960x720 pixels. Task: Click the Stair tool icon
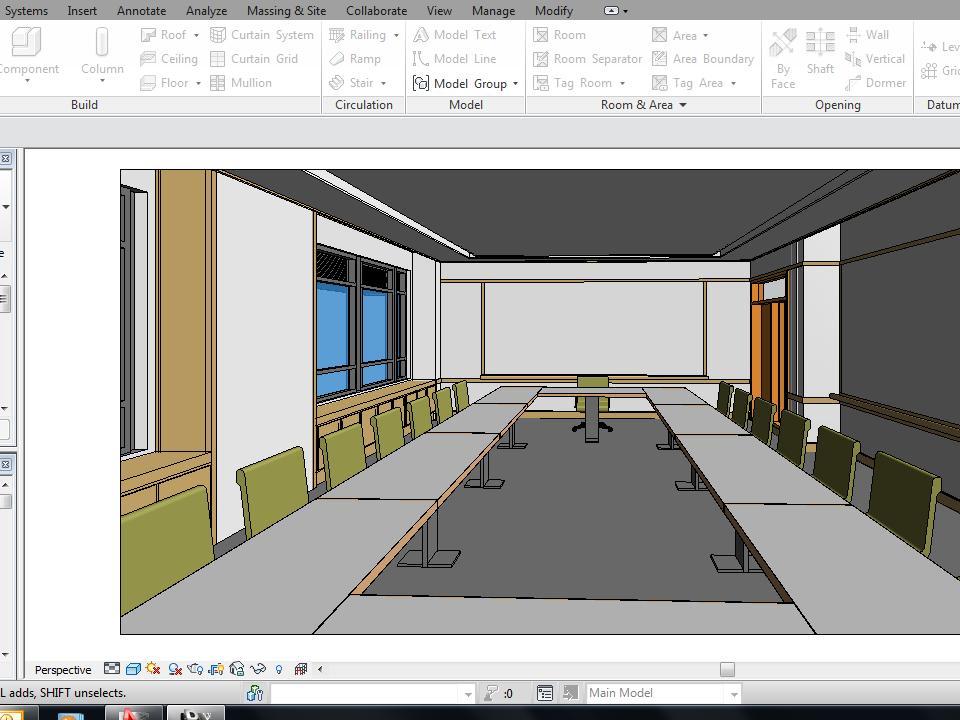(338, 83)
